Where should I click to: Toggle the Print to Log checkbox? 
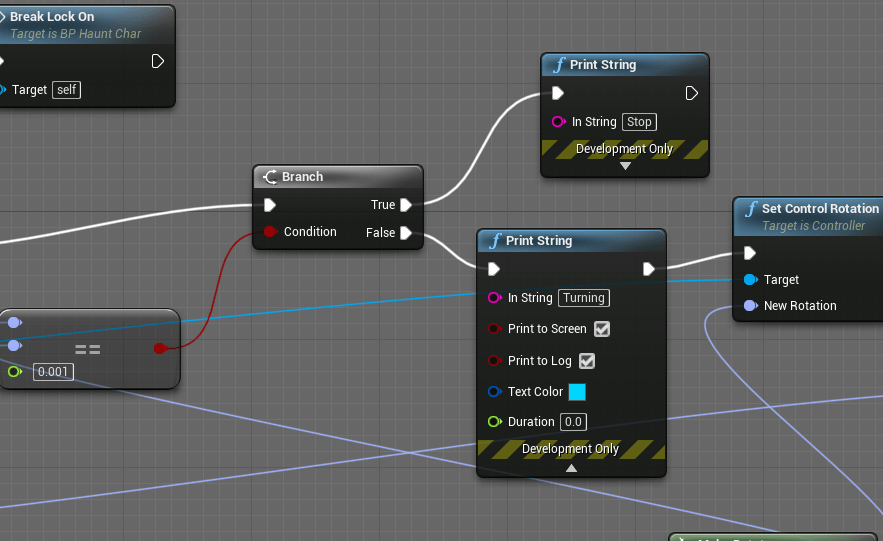(587, 361)
